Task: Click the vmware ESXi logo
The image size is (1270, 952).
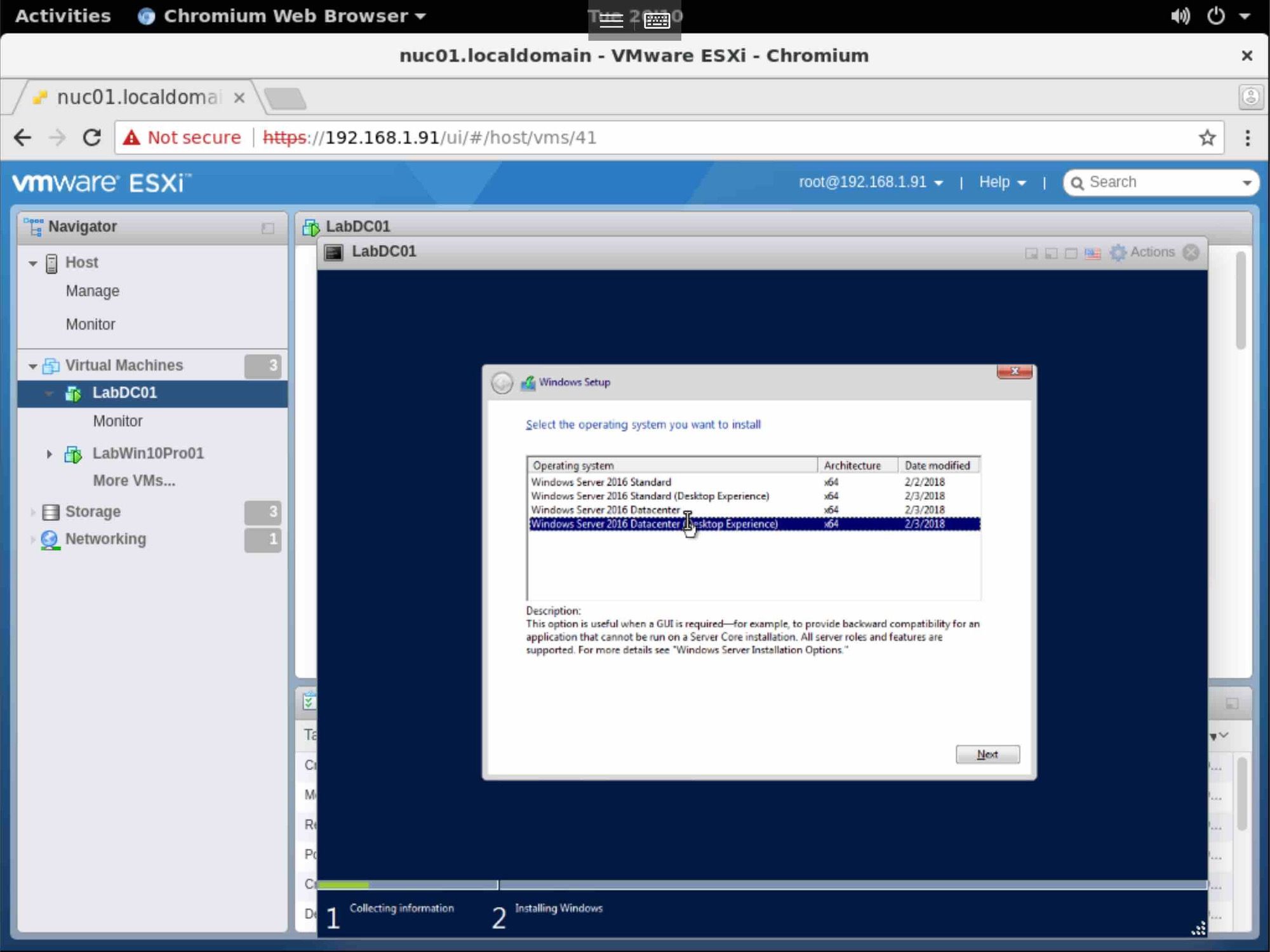Action: click(102, 183)
